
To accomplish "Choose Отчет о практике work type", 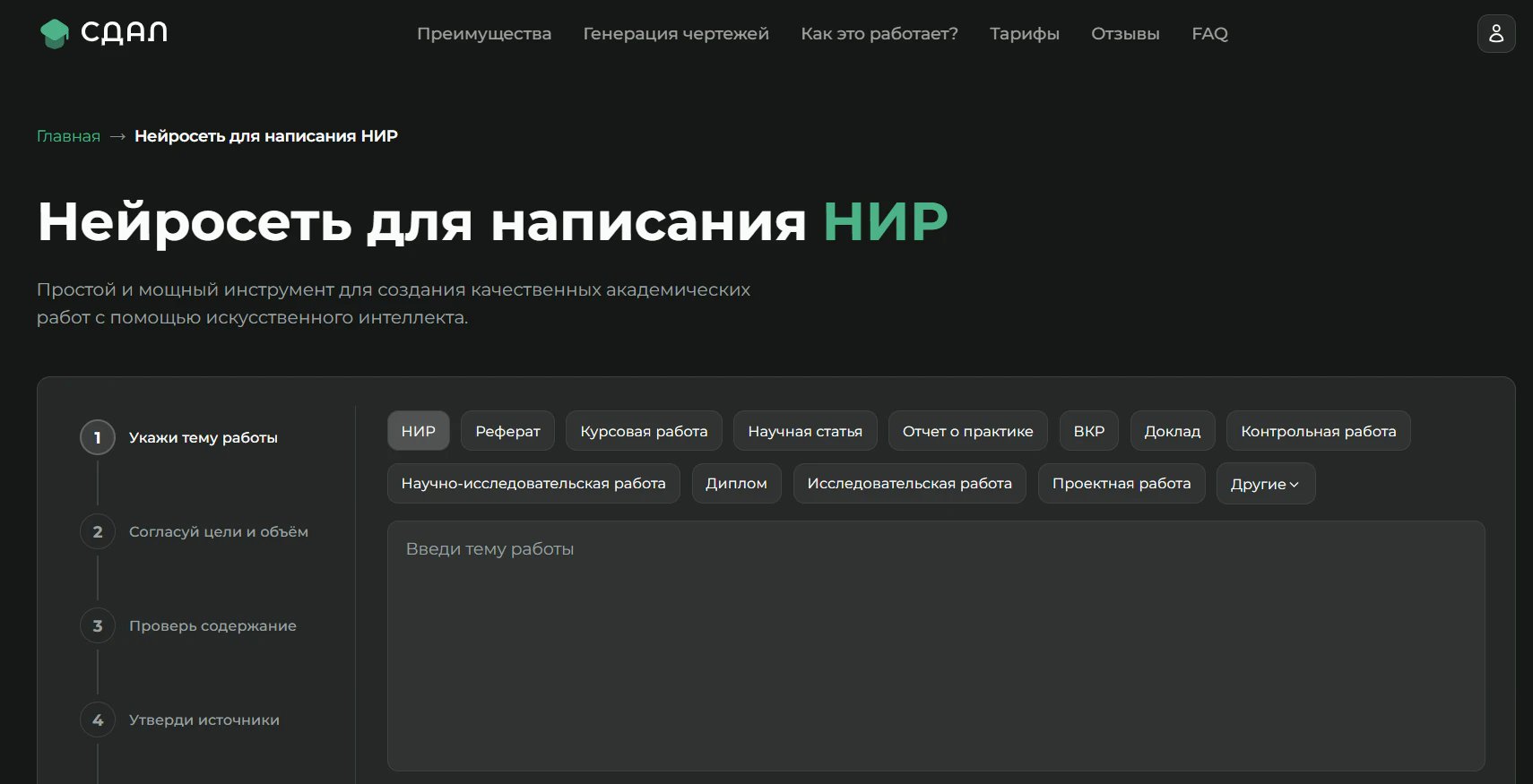I will pyautogui.click(x=968, y=431).
